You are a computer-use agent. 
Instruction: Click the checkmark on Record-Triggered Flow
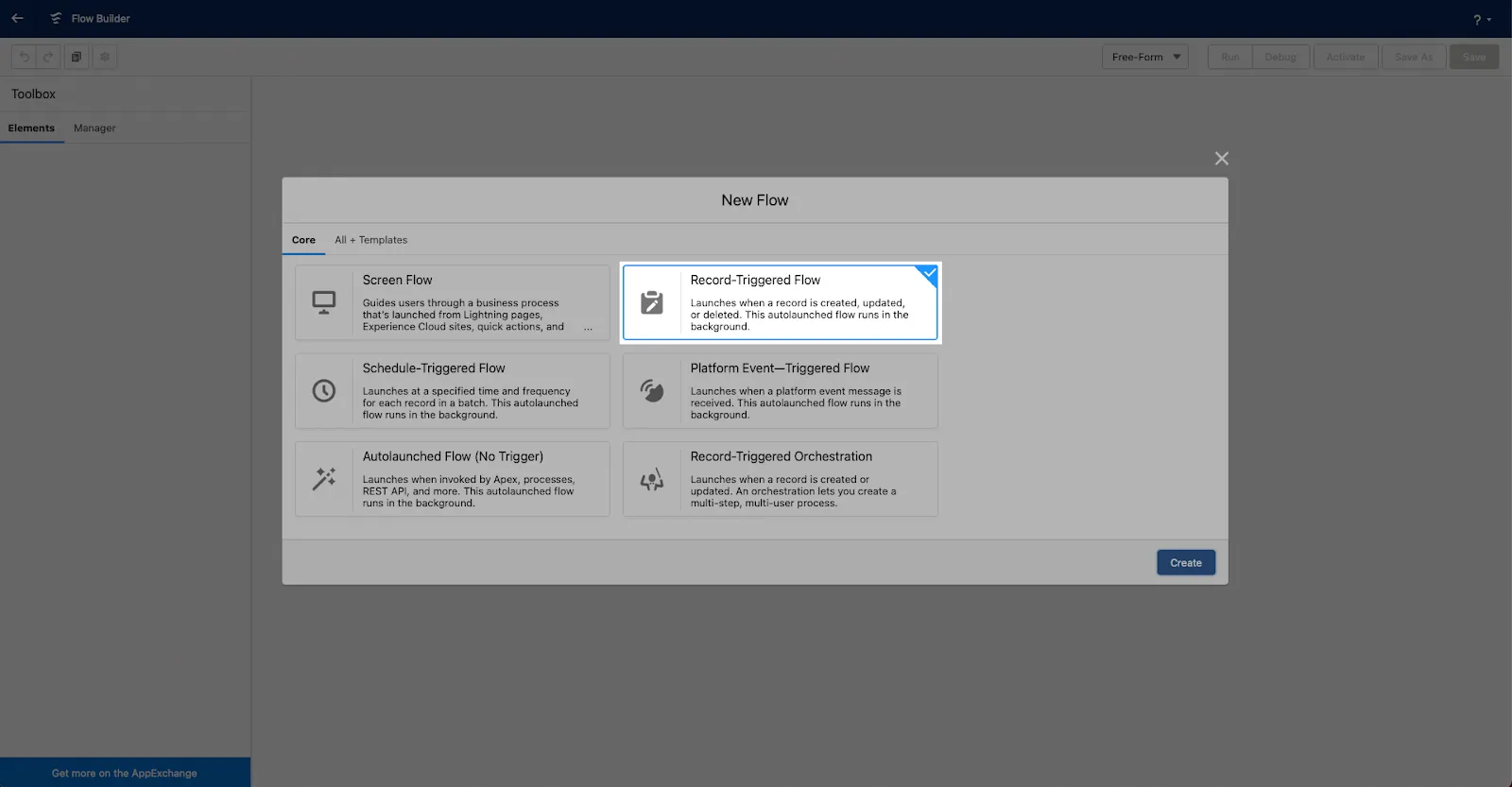click(929, 273)
